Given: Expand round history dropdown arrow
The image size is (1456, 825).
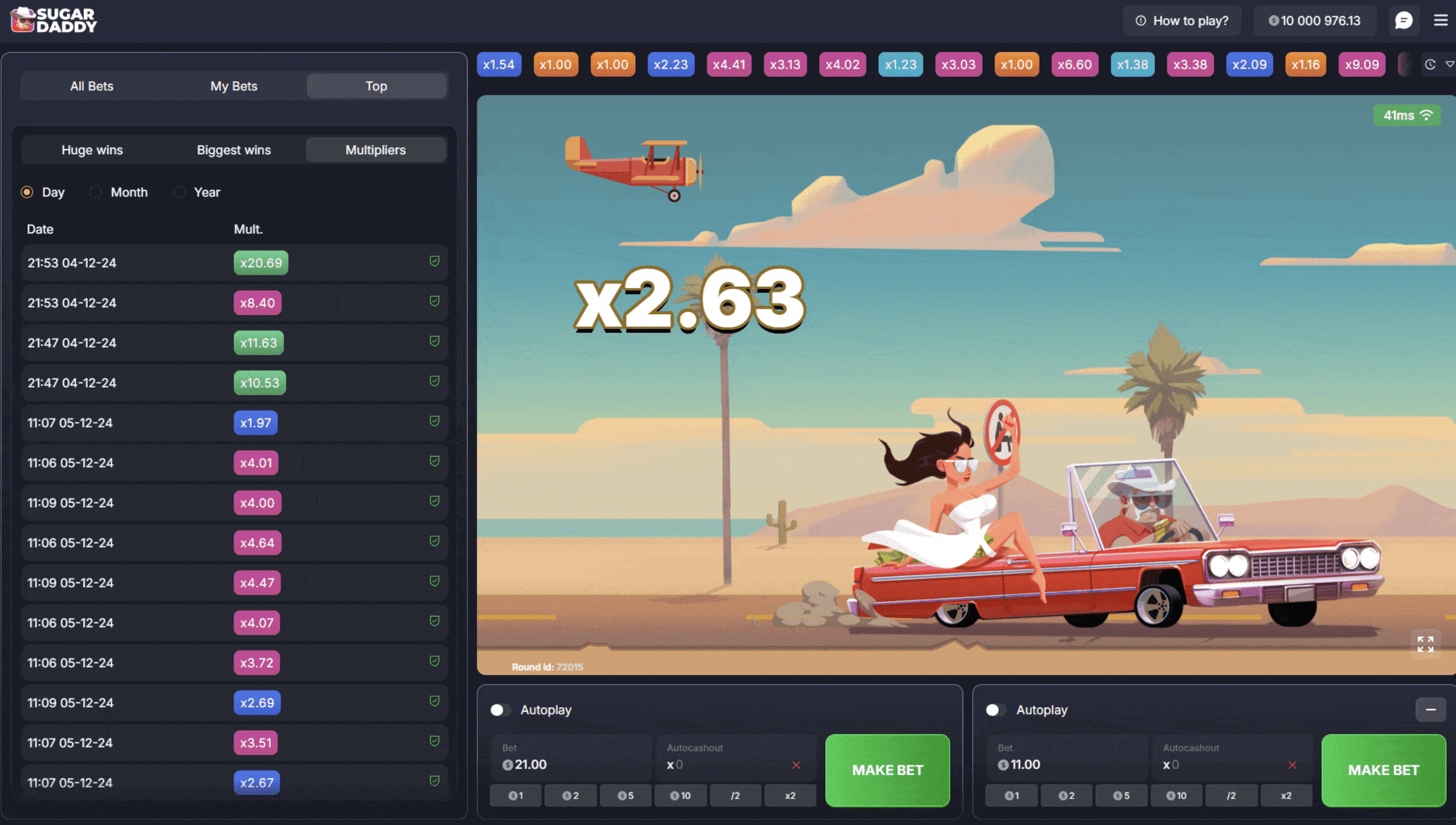Looking at the screenshot, I should 1449,65.
